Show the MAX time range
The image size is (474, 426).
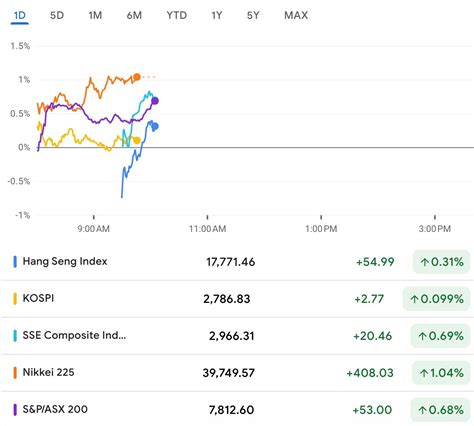[x=296, y=15]
